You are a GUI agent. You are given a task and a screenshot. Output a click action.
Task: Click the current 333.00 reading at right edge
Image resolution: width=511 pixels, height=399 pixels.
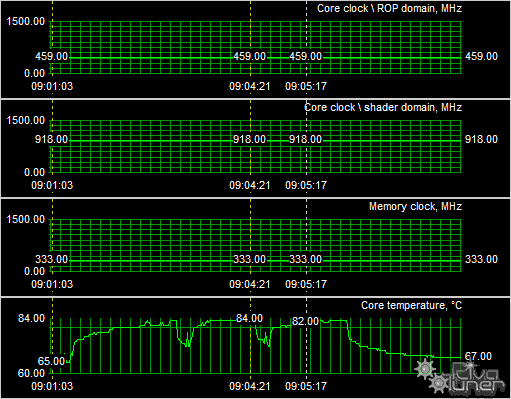[x=481, y=259]
